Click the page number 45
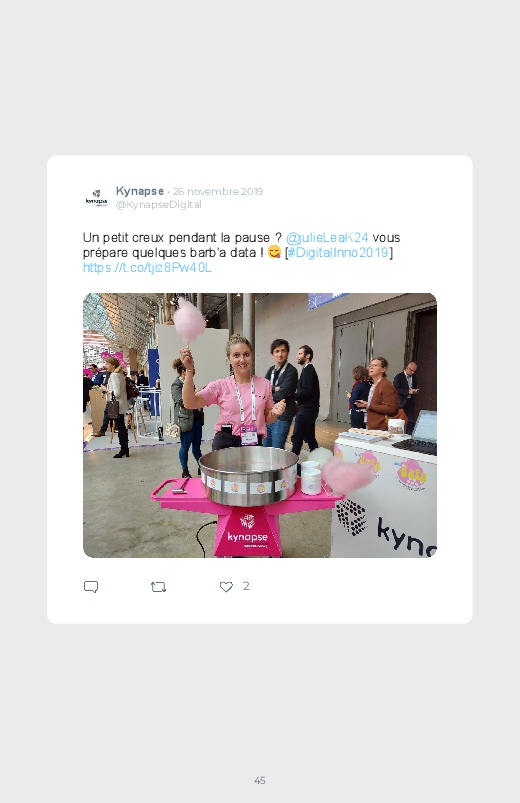Screen dimensions: 520x803 click(260, 780)
